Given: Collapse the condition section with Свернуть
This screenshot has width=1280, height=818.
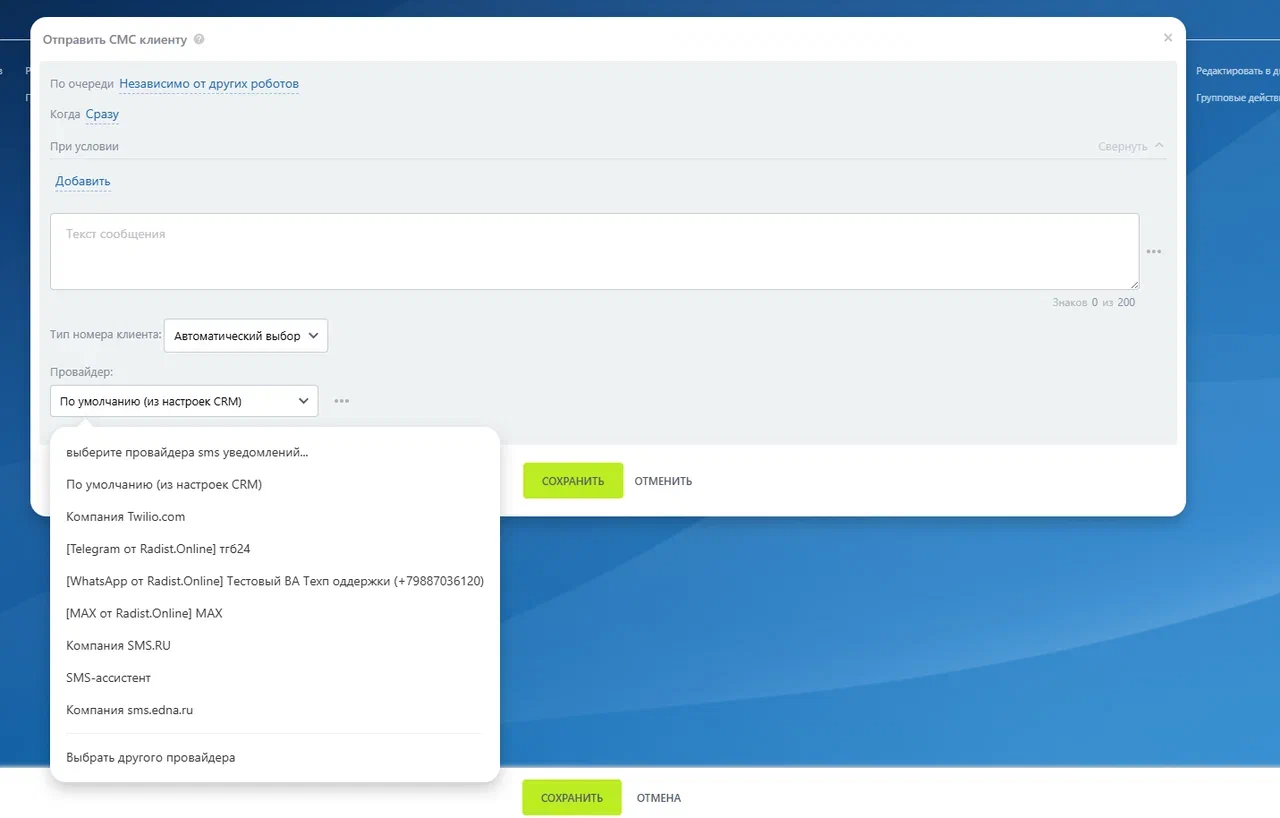Looking at the screenshot, I should coord(1131,146).
